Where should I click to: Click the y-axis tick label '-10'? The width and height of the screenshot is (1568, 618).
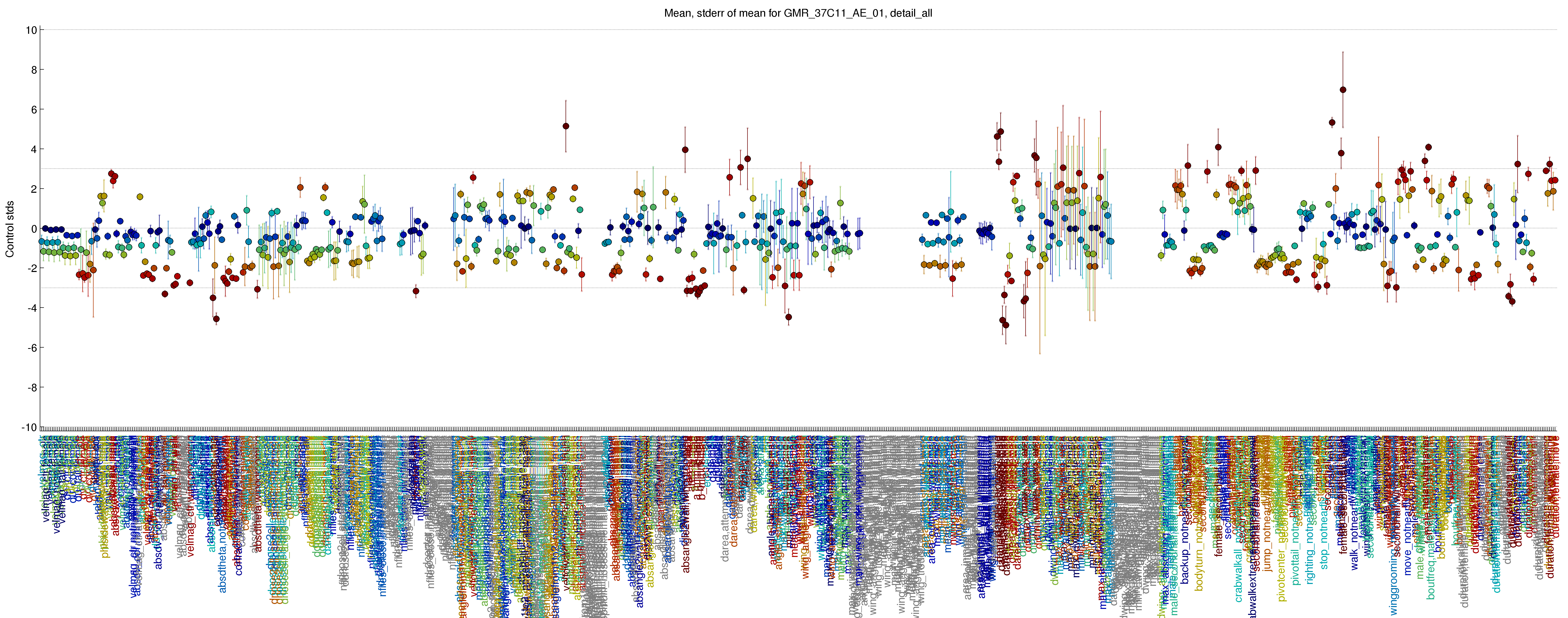click(29, 428)
